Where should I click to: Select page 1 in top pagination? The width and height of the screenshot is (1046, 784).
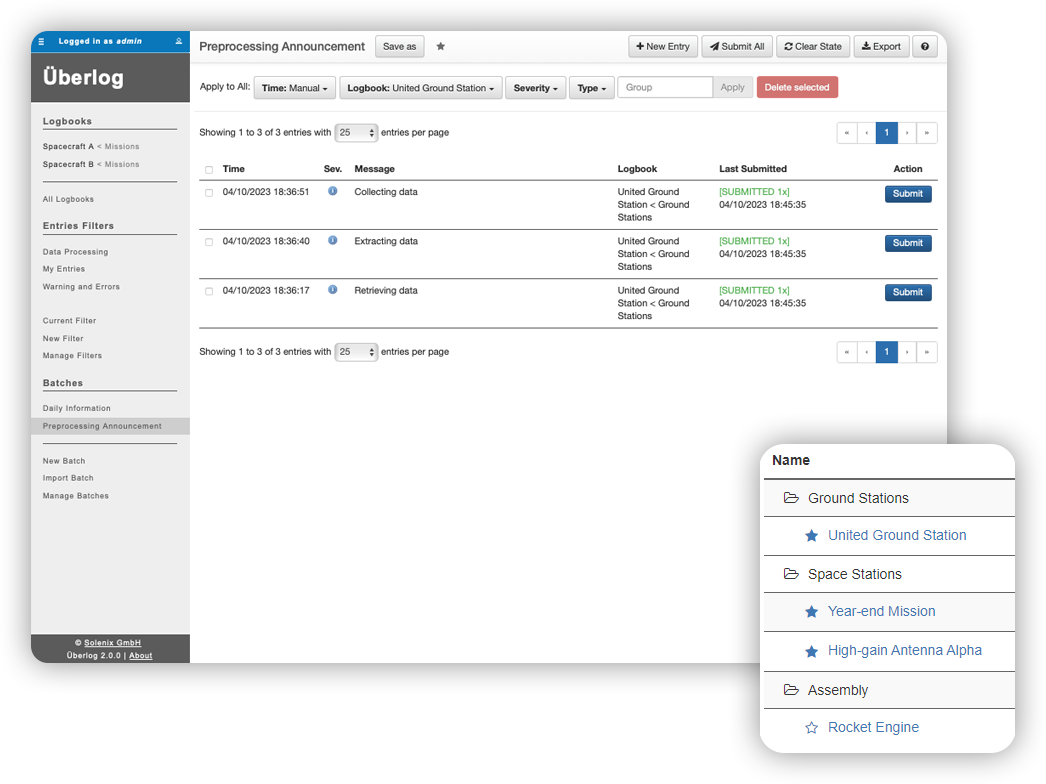[x=887, y=133]
